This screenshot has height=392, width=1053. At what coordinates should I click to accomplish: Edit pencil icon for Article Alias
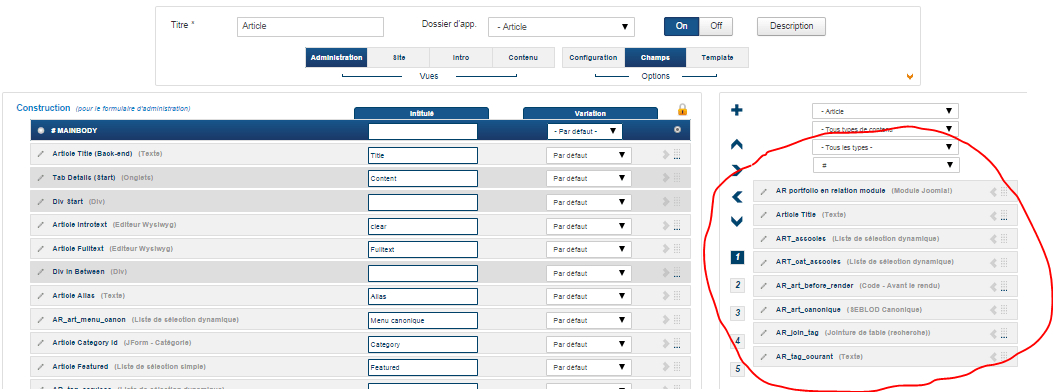point(41,295)
